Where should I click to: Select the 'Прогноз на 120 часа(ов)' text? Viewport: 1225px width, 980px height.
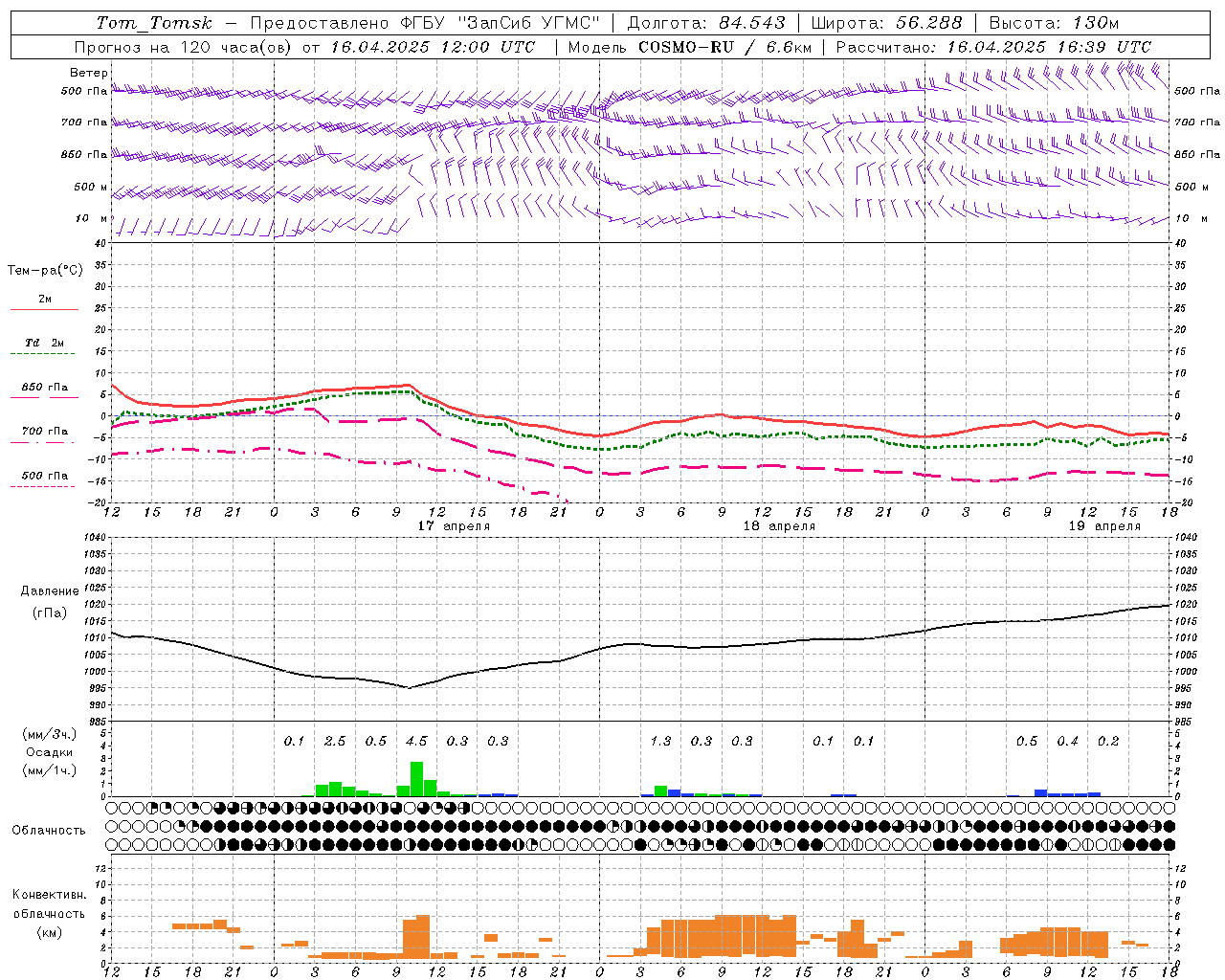[184, 47]
